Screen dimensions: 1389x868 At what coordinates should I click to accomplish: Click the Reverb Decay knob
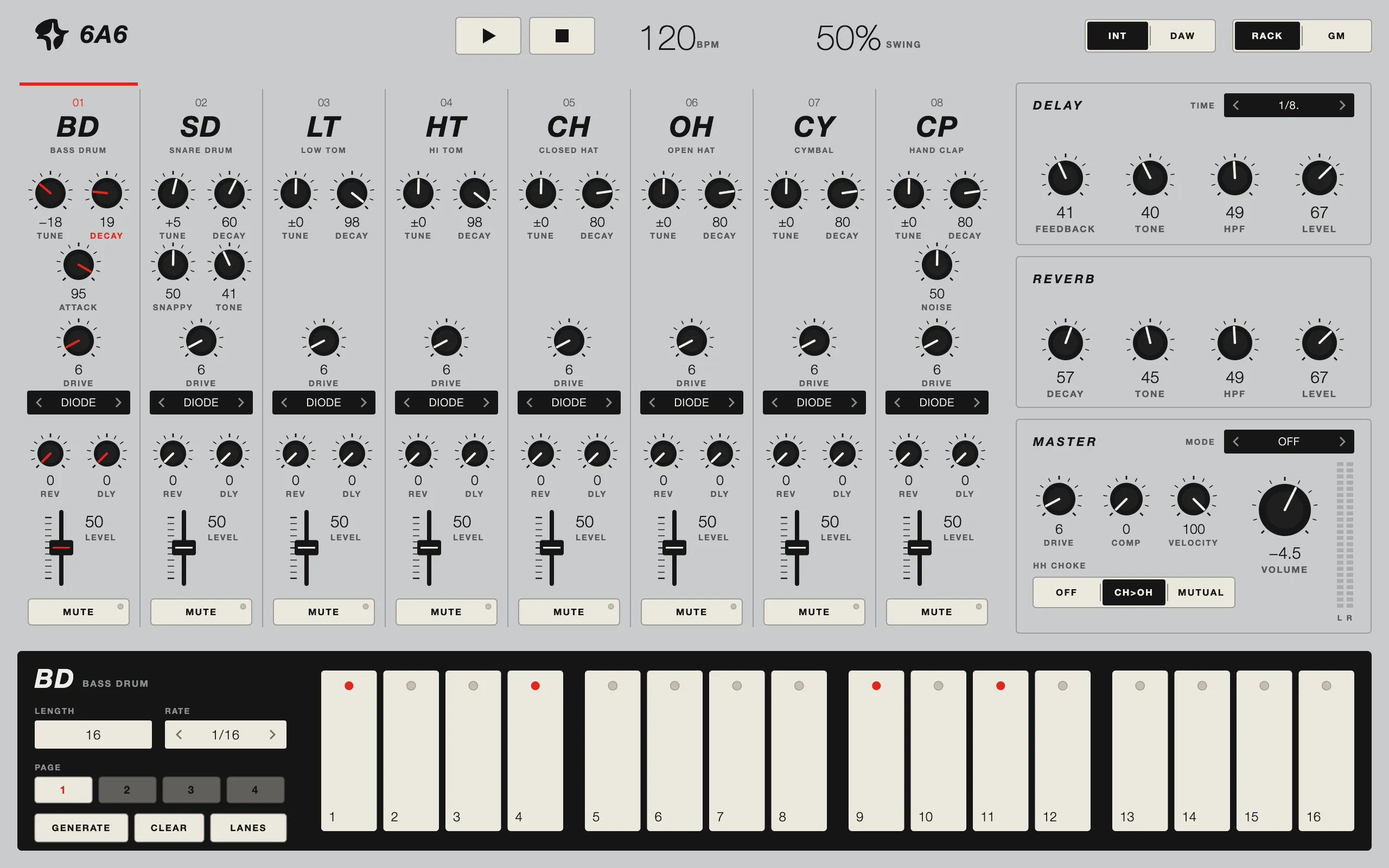pyautogui.click(x=1065, y=343)
